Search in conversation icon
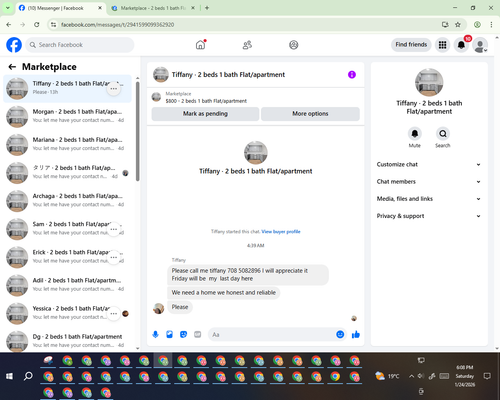Image resolution: width=500 pixels, height=400 pixels. [x=443, y=134]
